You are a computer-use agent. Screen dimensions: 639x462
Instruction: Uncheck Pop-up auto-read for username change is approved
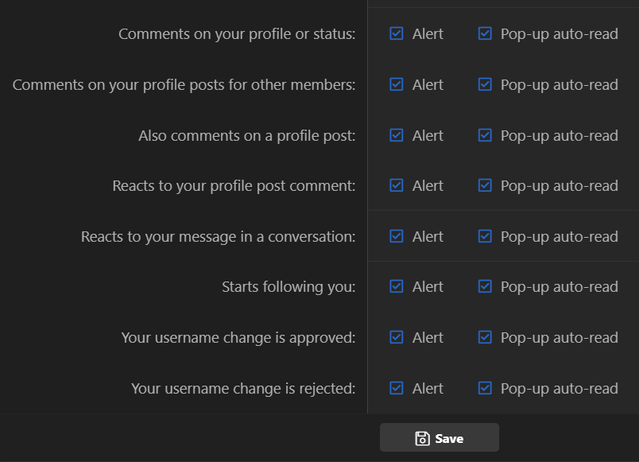(485, 337)
